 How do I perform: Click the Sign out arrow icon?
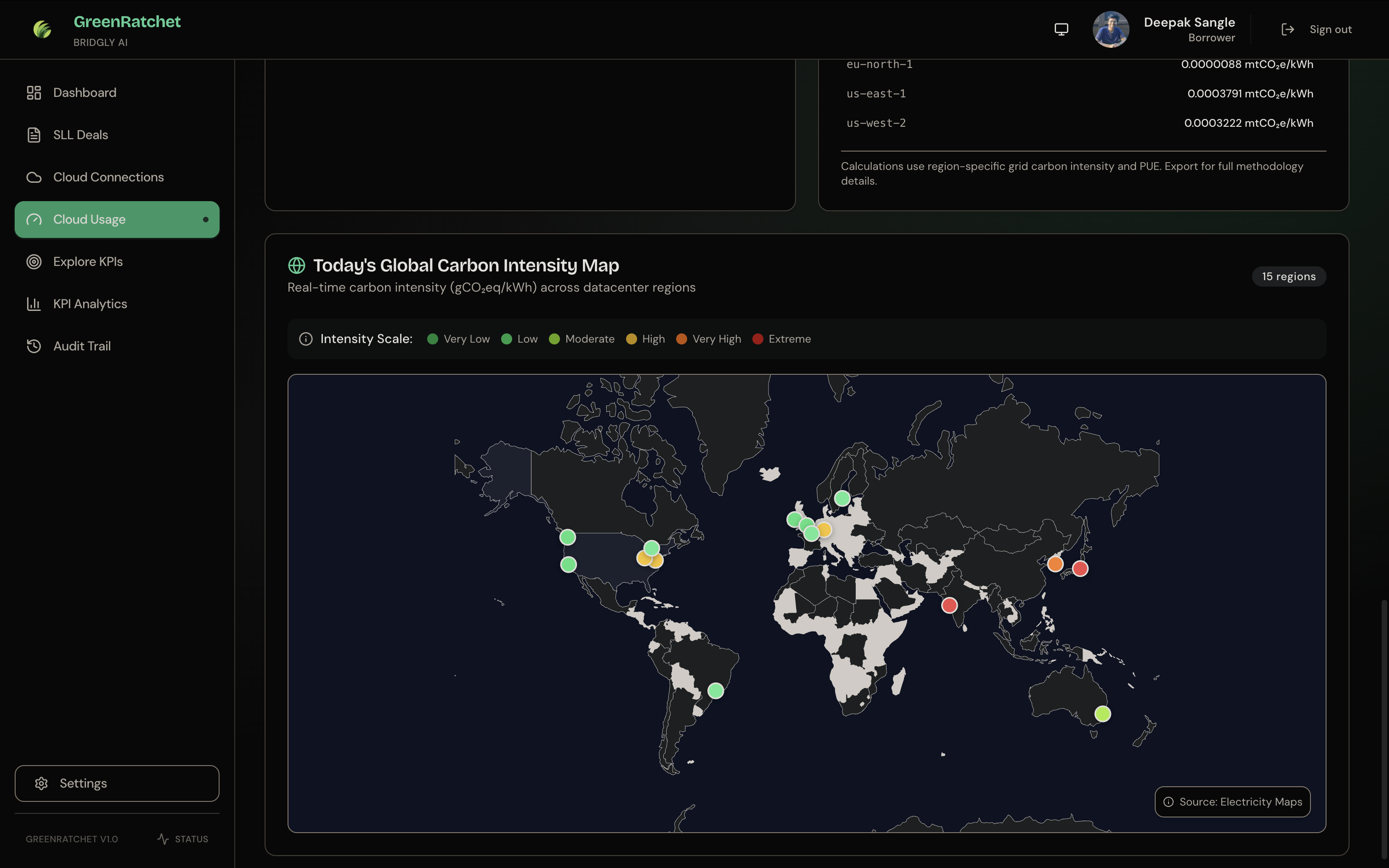[1287, 29]
